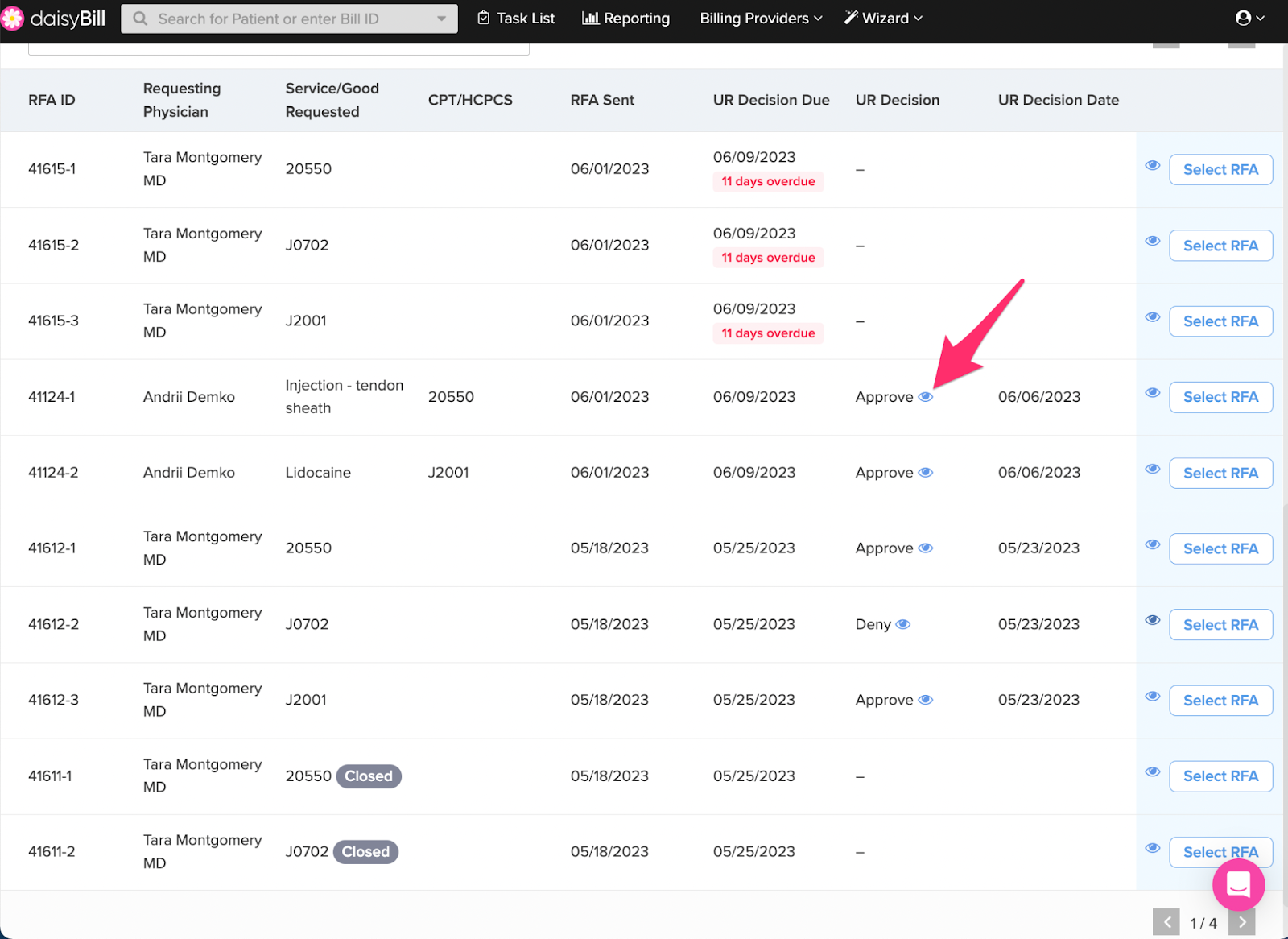
Task: Click the row eye icon for RFA 41124-2
Action: point(1153,469)
